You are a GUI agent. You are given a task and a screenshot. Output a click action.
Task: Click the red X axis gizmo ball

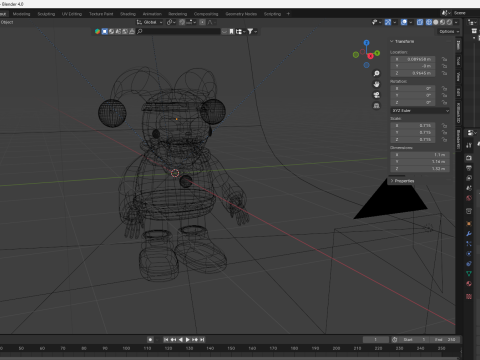[370, 56]
